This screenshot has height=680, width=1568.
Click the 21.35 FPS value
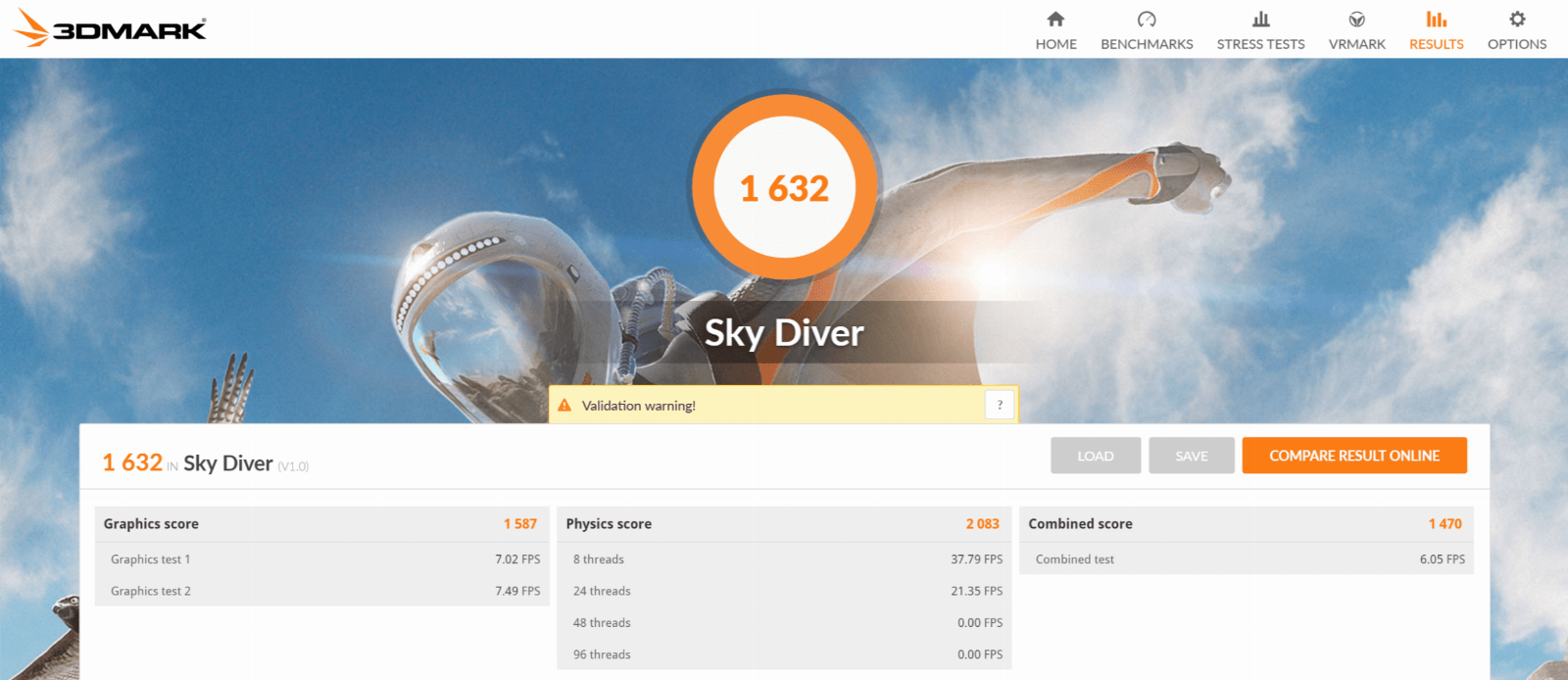click(x=977, y=591)
